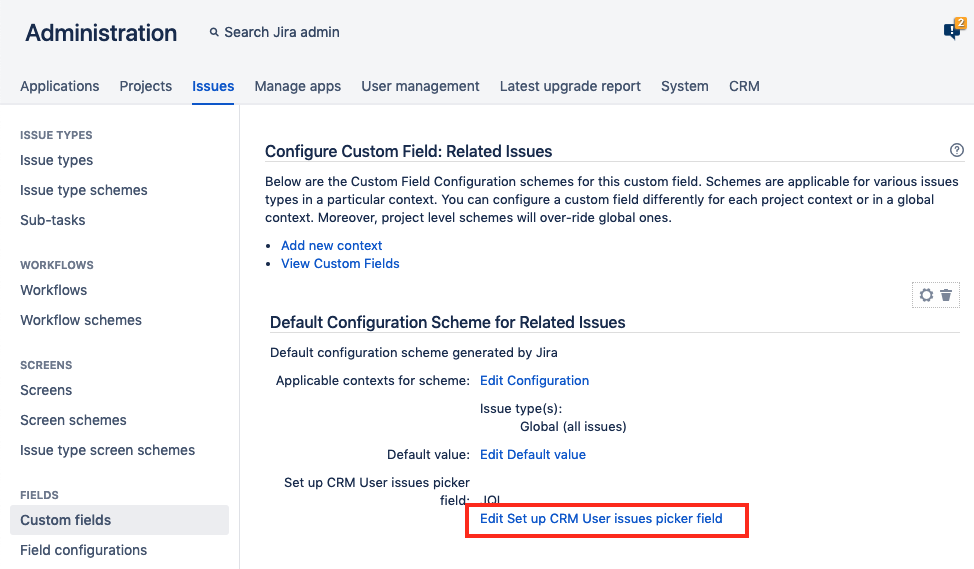
Task: Edit Set up CRM User issues picker field
Action: 601,519
